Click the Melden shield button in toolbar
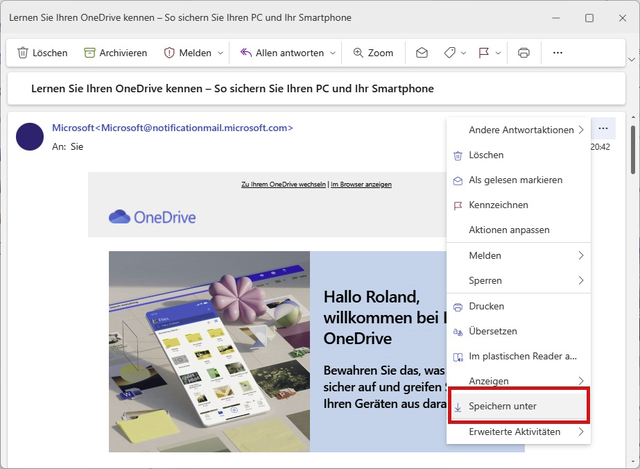 pos(187,53)
